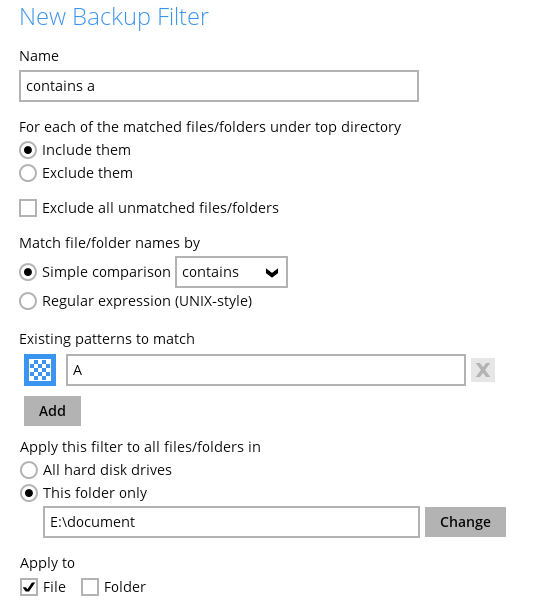538x612 pixels.
Task: Switch to Regular expression (UNIX-style) matching
Action: [x=28, y=301]
